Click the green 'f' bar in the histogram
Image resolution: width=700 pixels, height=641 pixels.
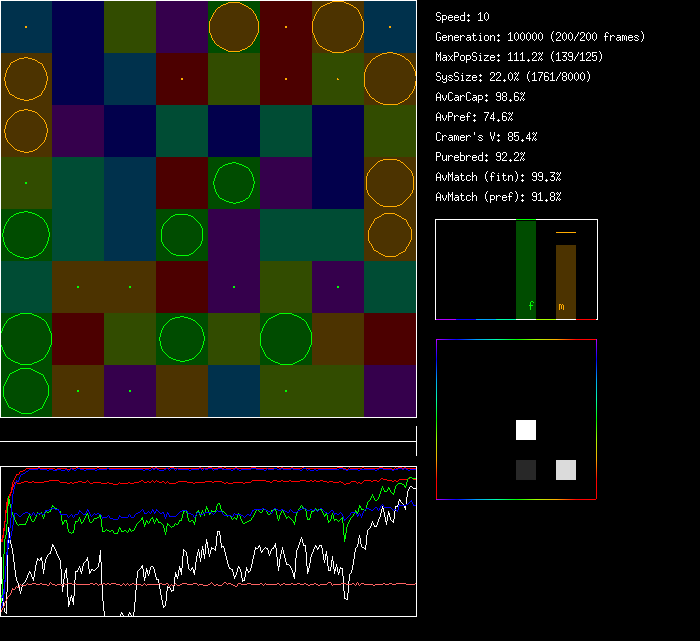[x=526, y=268]
